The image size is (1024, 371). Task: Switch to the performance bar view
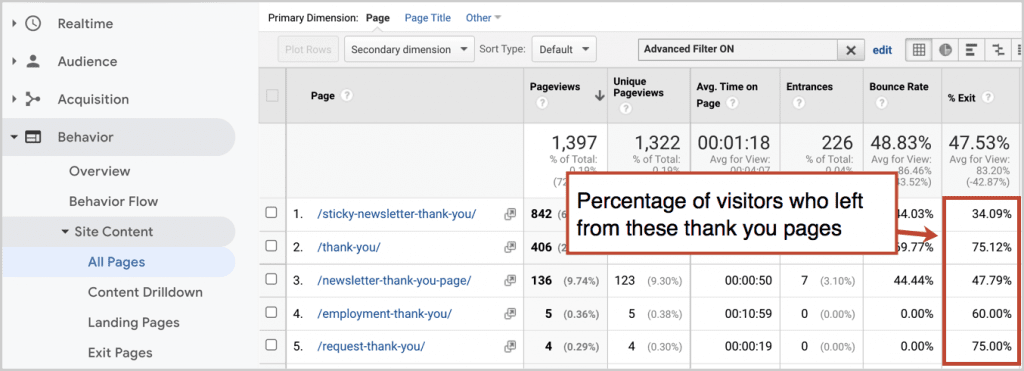click(x=972, y=50)
